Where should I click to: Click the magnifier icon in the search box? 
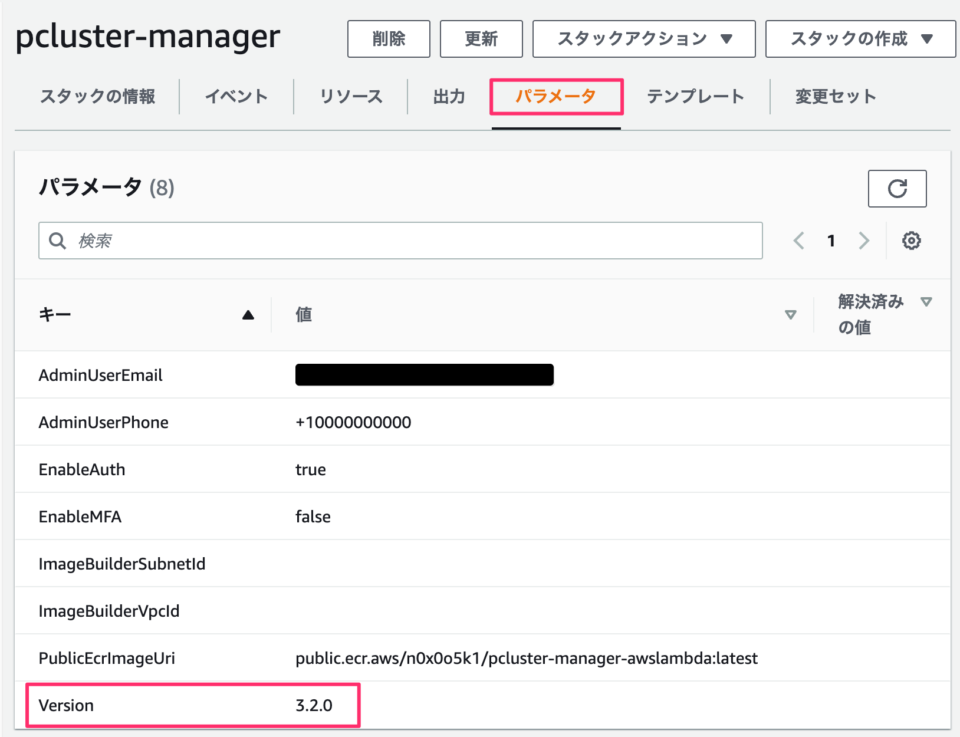point(57,240)
